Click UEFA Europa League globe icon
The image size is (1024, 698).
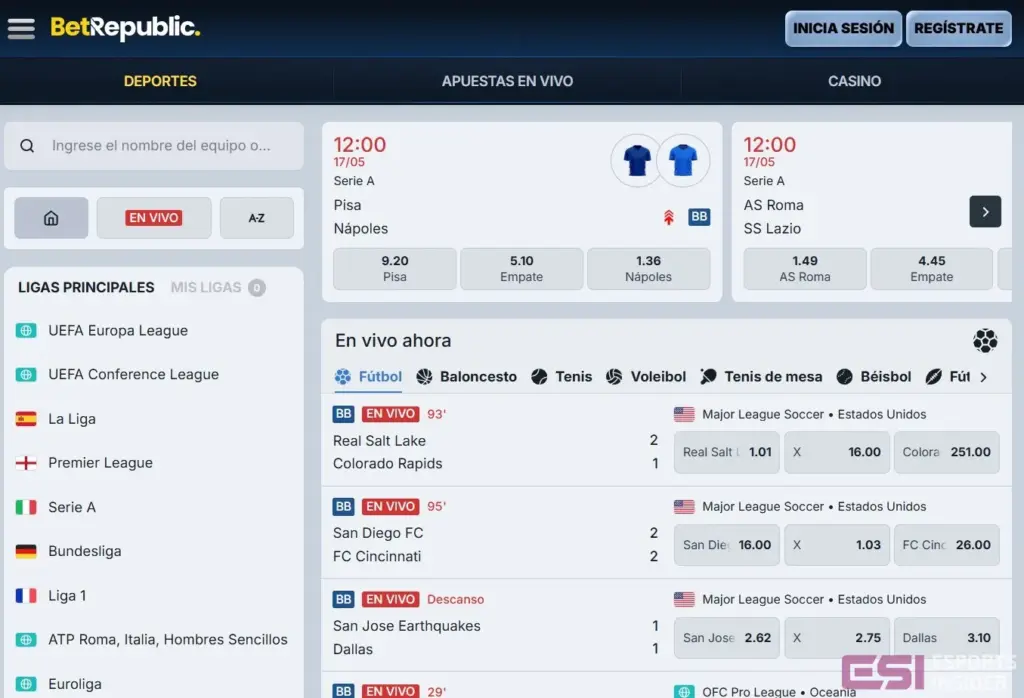pyautogui.click(x=26, y=330)
